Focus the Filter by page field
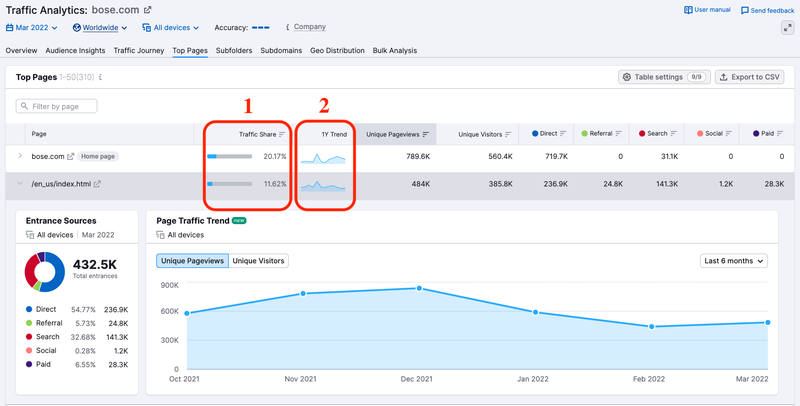The width and height of the screenshot is (800, 406). point(57,106)
